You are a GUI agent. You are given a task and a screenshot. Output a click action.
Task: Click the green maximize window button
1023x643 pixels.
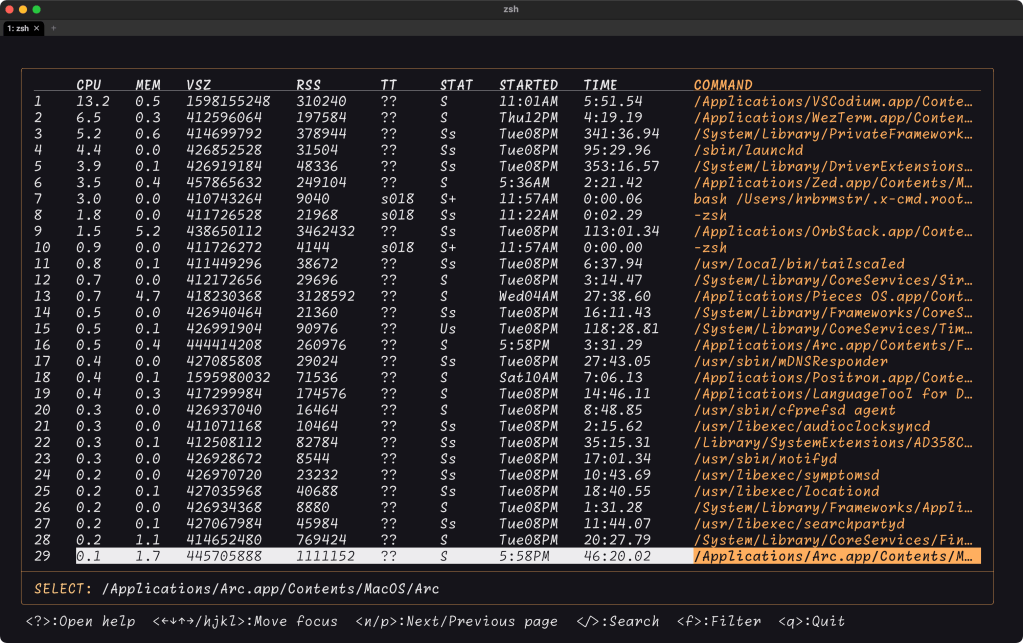[x=37, y=9]
